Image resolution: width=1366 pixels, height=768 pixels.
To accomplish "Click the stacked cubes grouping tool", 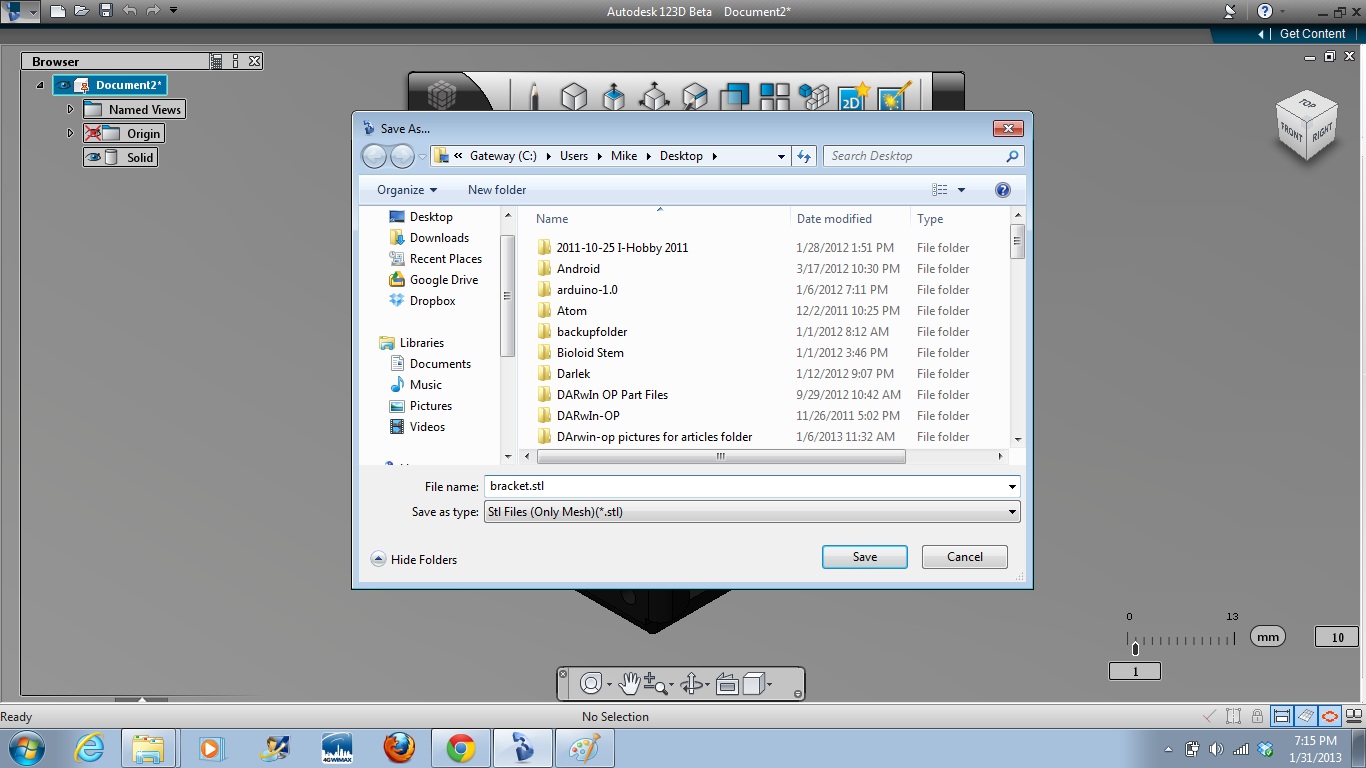I will (814, 96).
